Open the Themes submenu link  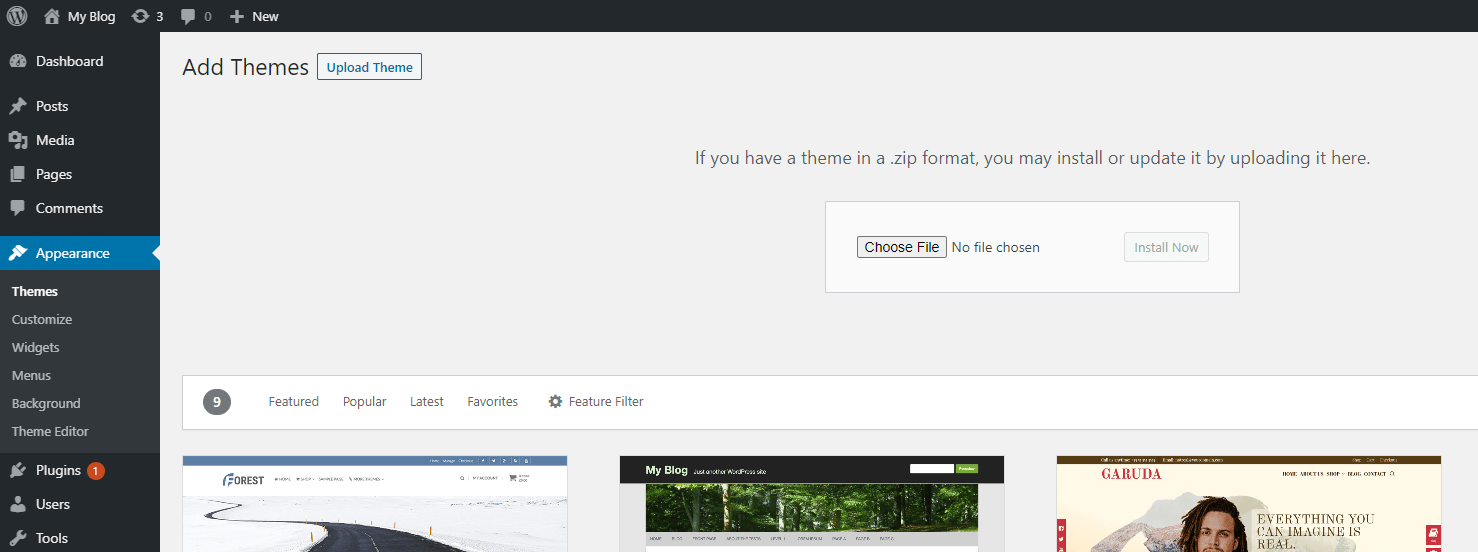point(35,291)
